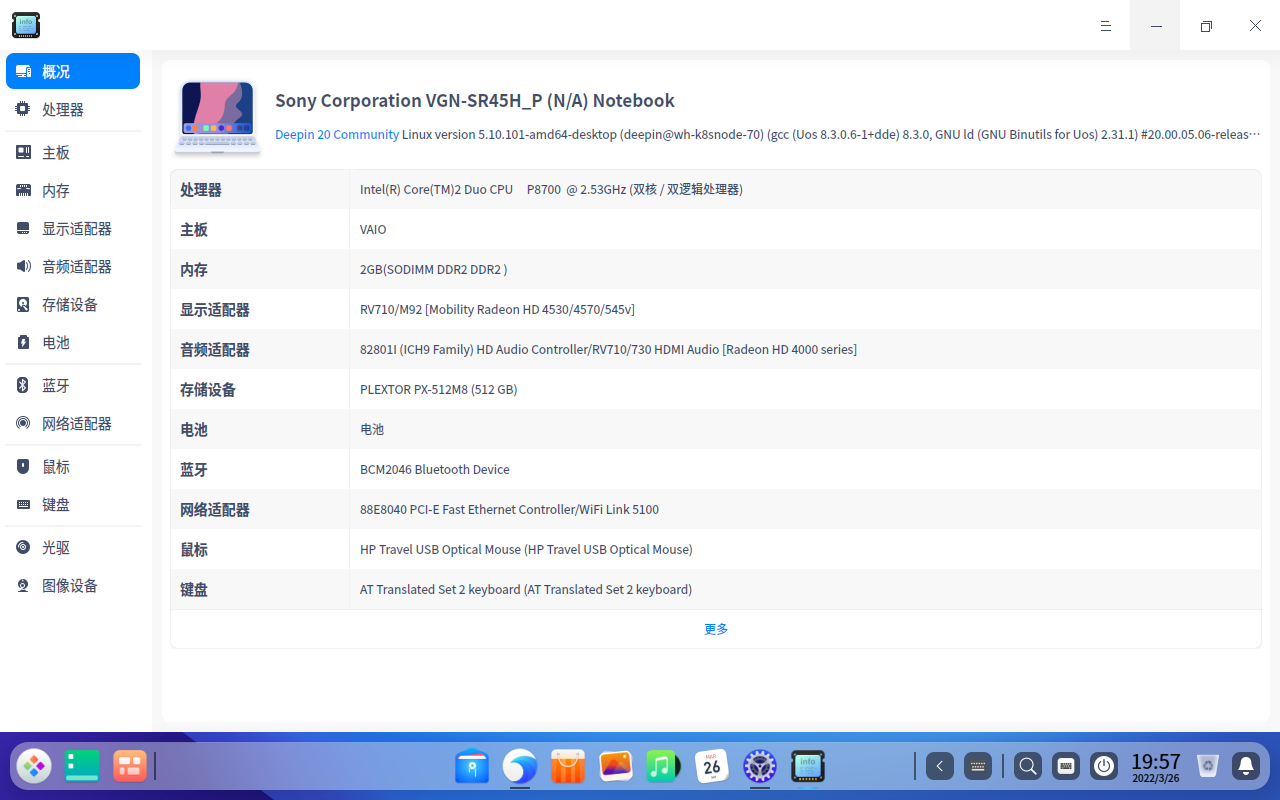Click the 'RV710/M92 [Mobility Radeon HD 4530/4570/545v]' value
1280x800 pixels.
pos(497,309)
